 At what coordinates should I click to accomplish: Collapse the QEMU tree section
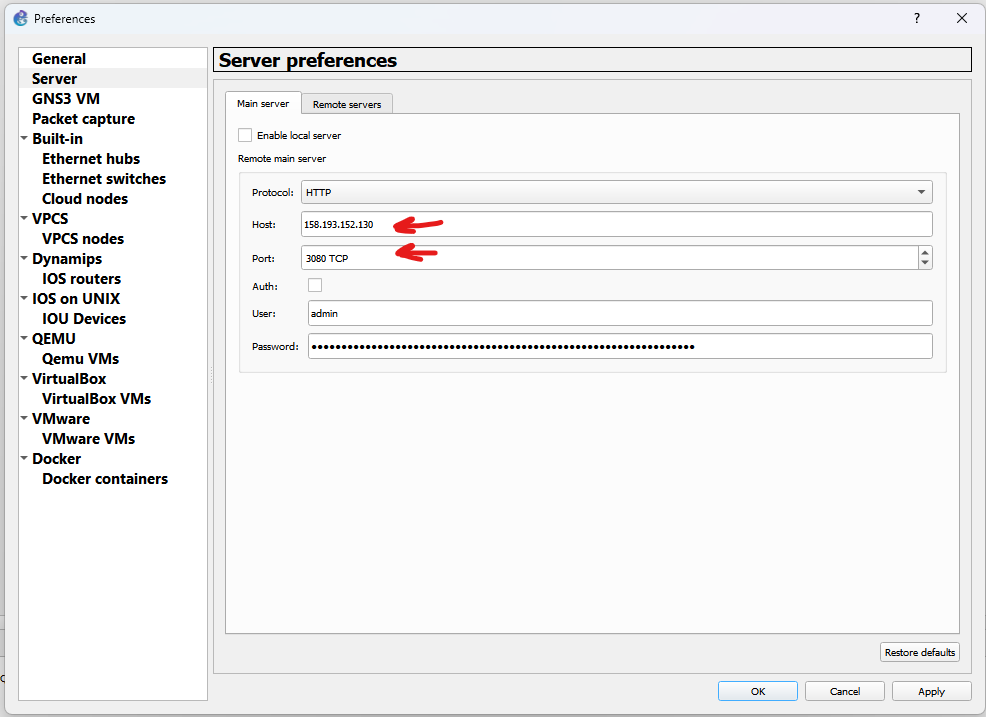pos(24,338)
